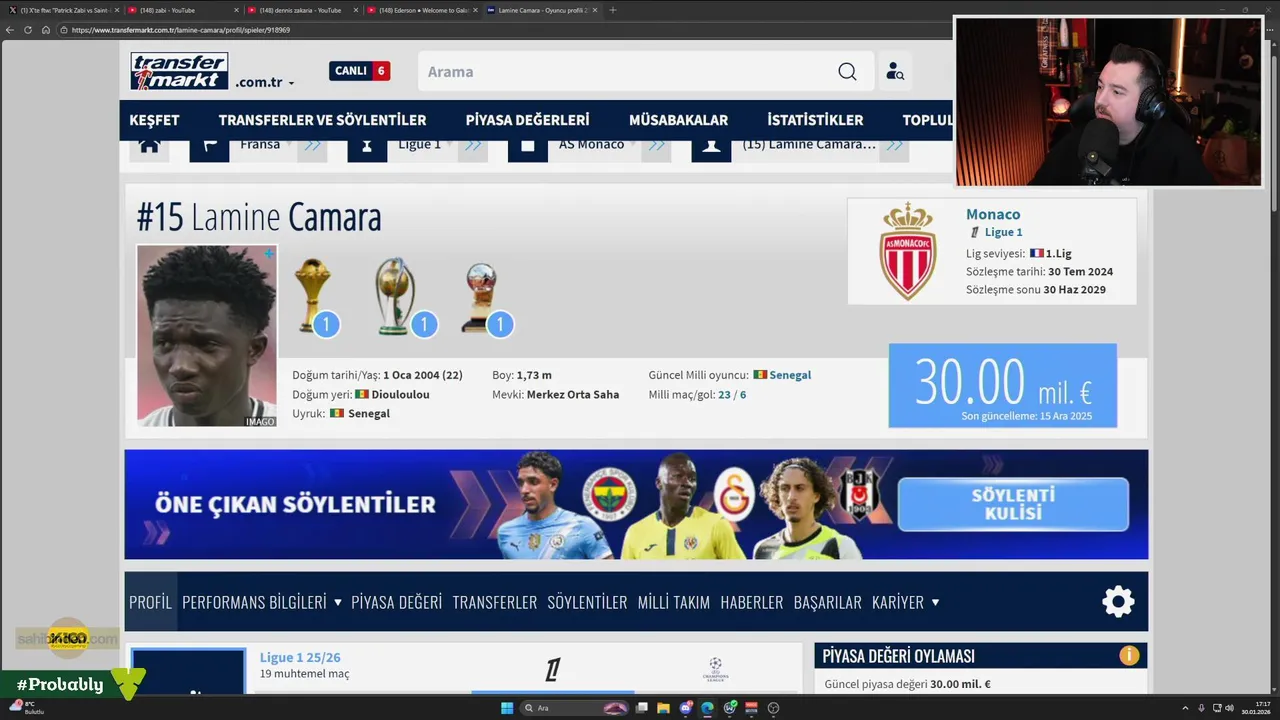Open the Kariyer dropdown
Viewport: 1280px width, 720px height.
pos(906,602)
